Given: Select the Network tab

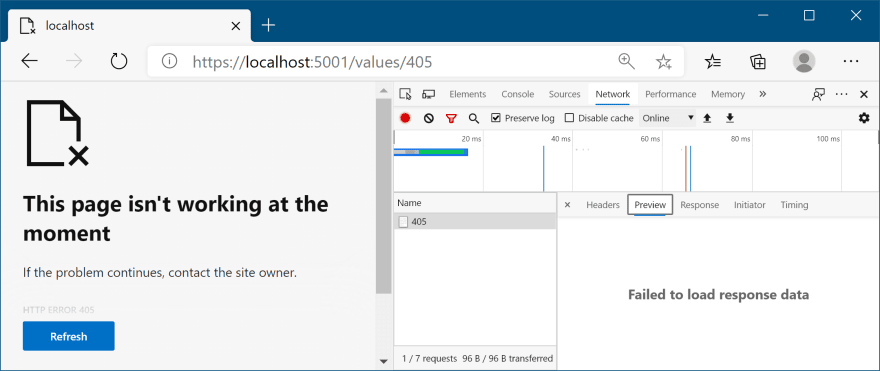Looking at the screenshot, I should (613, 94).
